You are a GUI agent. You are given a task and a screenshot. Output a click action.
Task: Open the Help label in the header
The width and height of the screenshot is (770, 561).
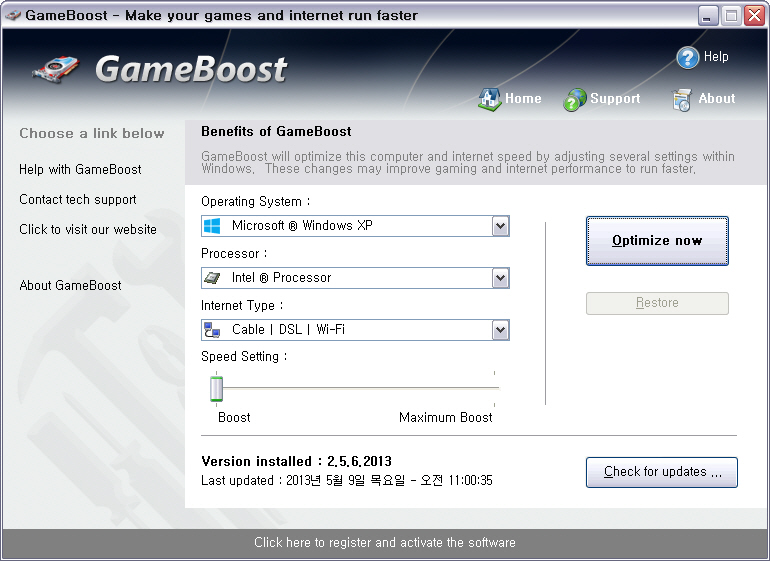tap(716, 56)
